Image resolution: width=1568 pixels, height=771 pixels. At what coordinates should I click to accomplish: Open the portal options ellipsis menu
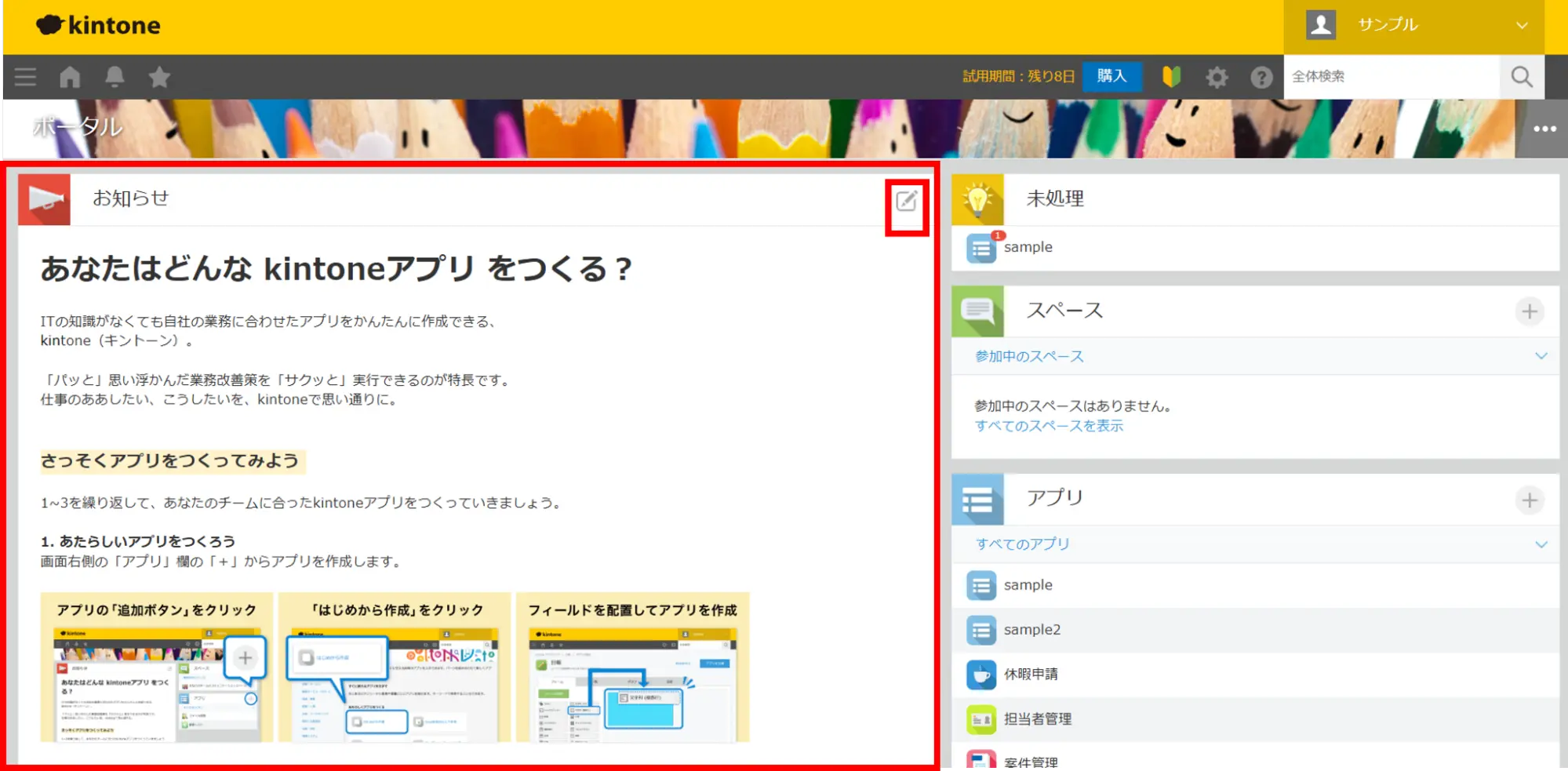tap(1544, 129)
